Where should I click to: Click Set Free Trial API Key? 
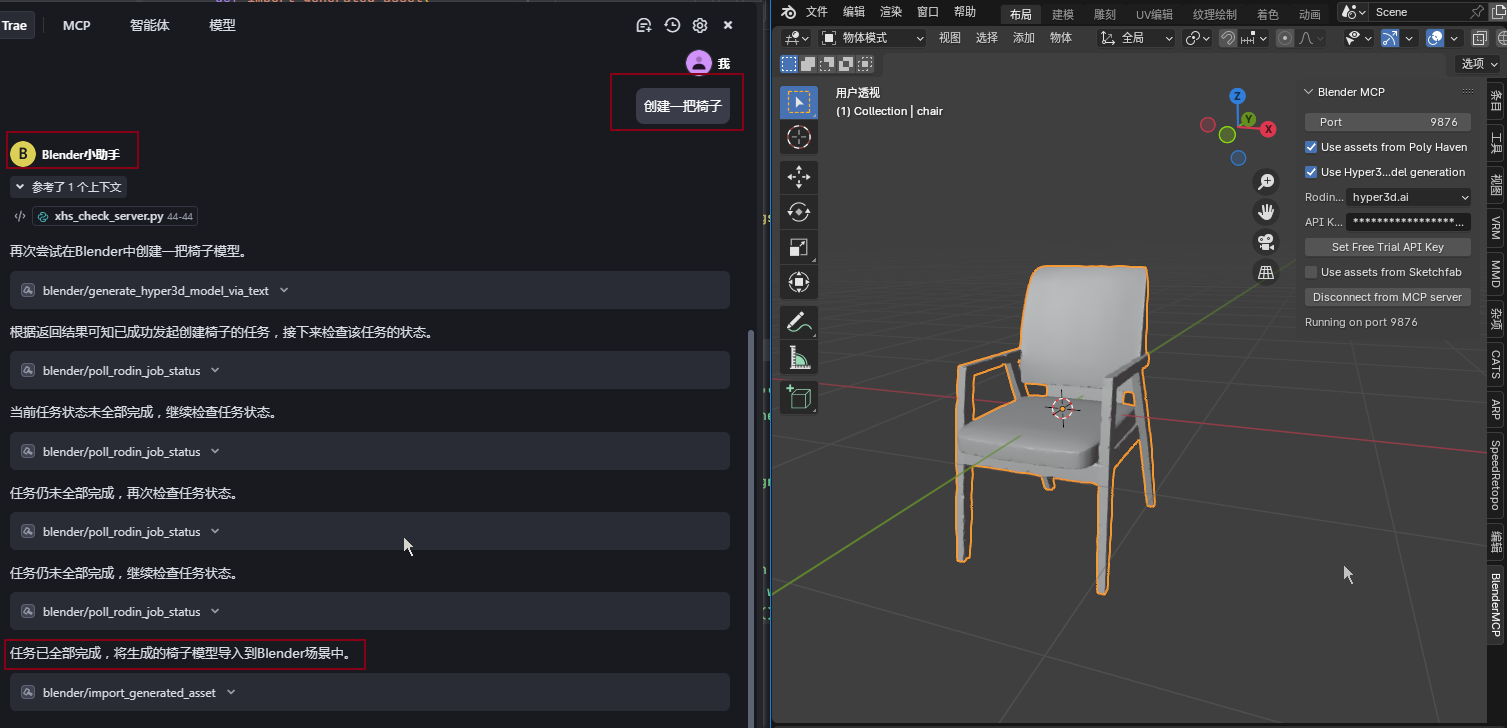click(1387, 247)
